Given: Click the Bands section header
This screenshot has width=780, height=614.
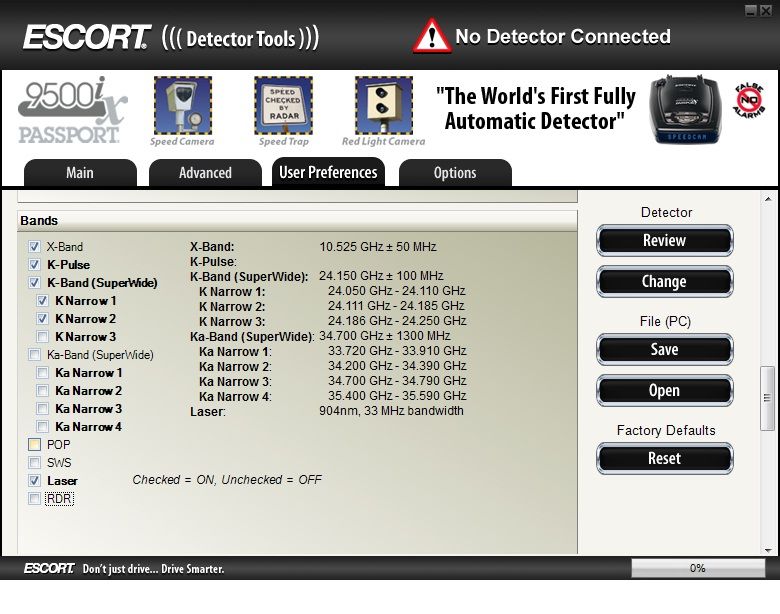Looking at the screenshot, I should tap(297, 220).
